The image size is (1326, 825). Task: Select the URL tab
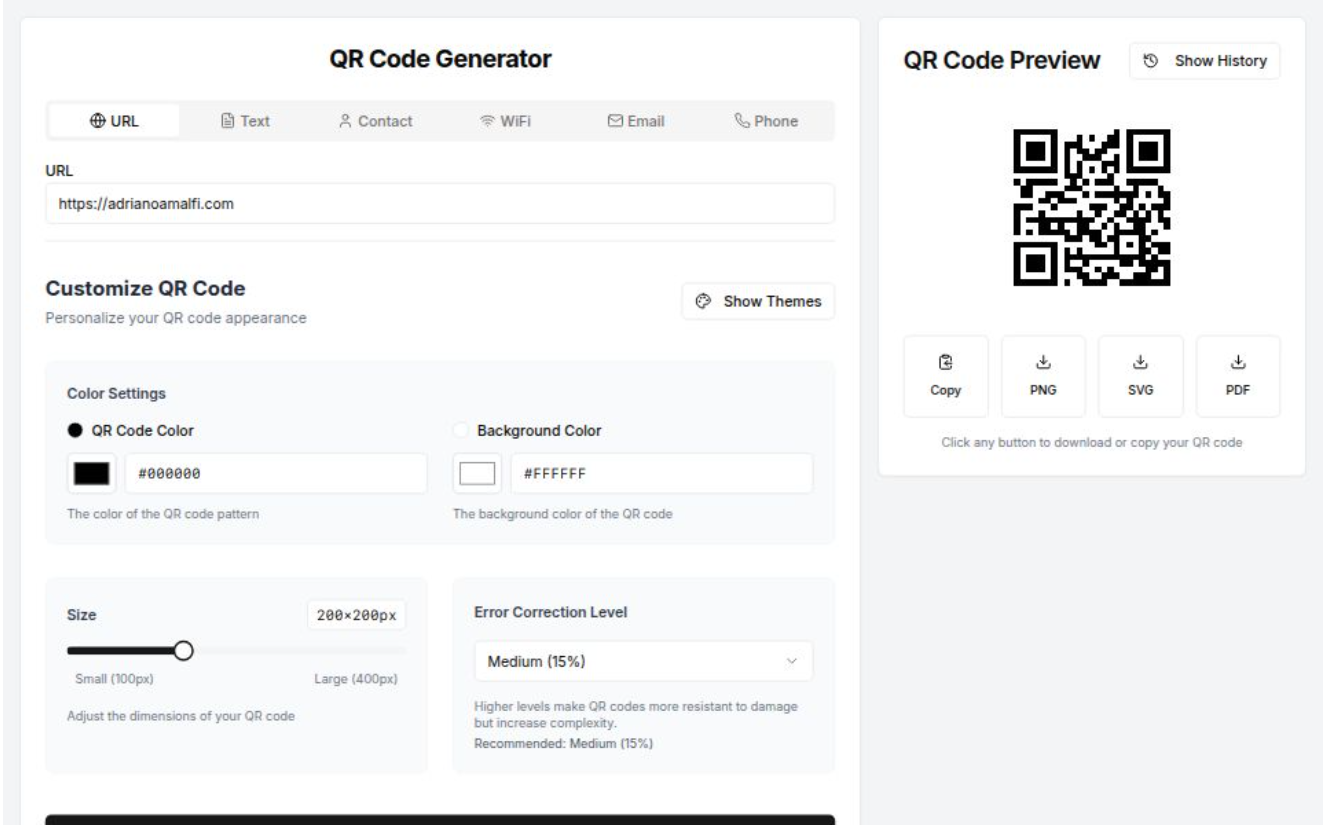(x=114, y=121)
